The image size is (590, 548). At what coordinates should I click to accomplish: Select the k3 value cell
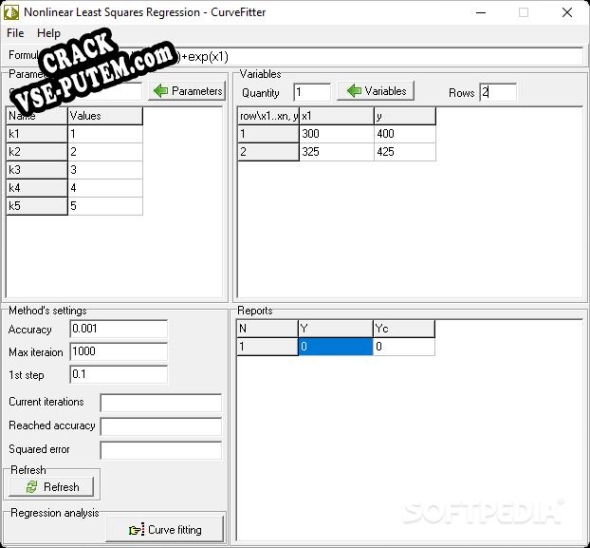coord(105,170)
